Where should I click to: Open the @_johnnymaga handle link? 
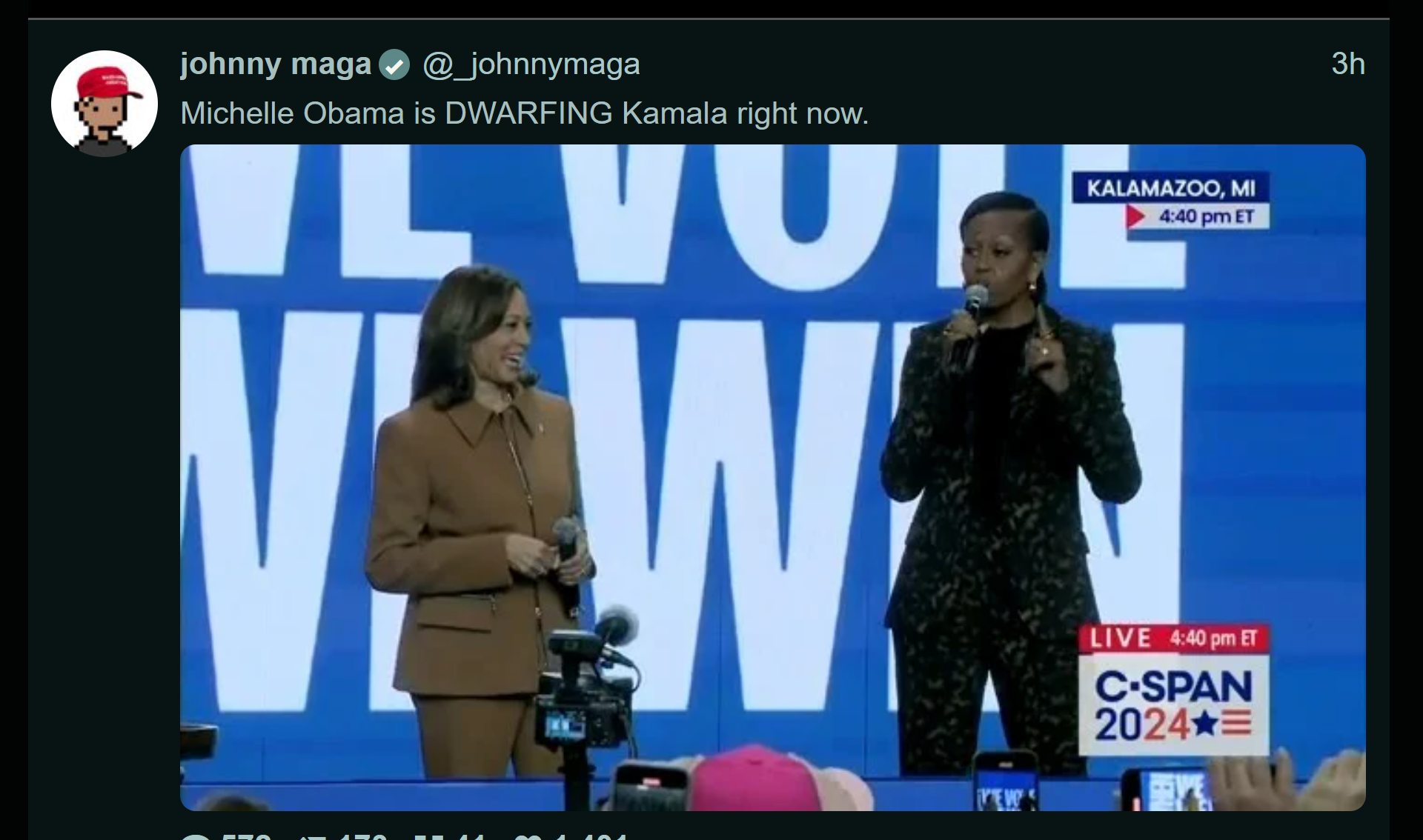pos(531,64)
